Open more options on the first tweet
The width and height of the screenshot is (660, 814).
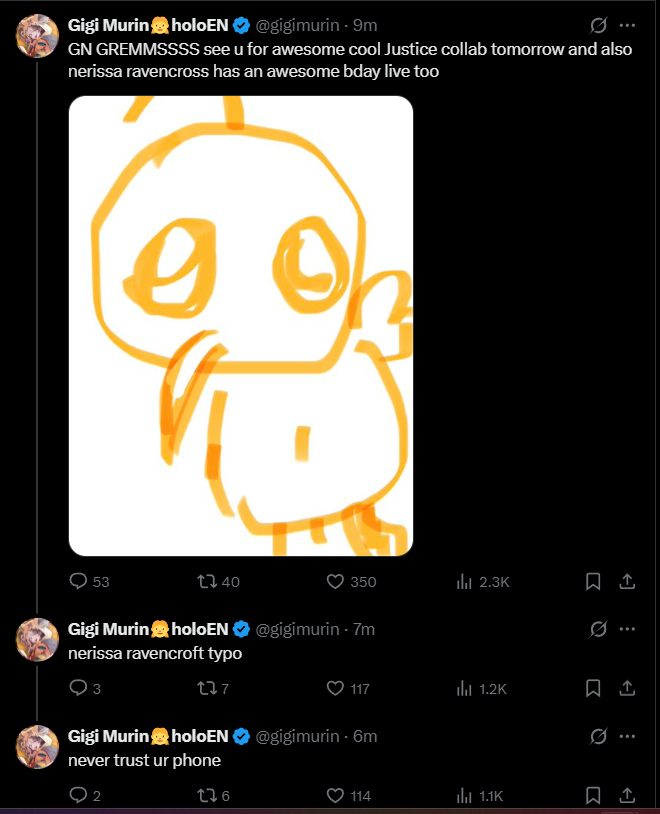coord(627,25)
